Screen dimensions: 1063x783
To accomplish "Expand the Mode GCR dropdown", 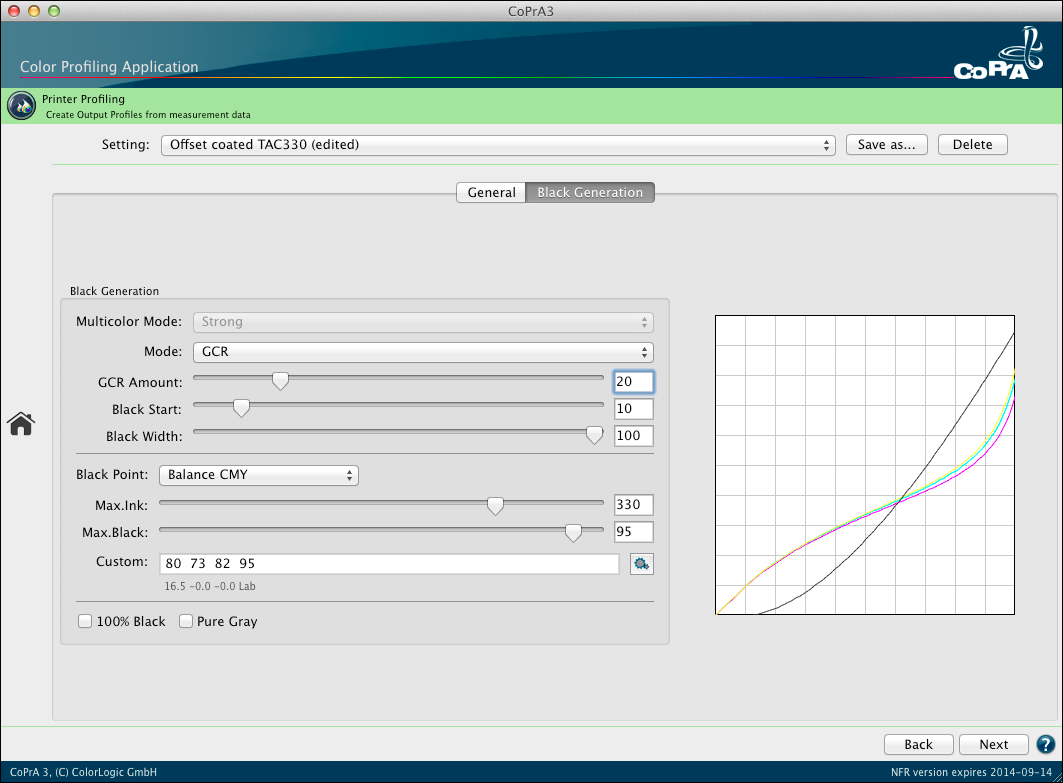I will pos(422,352).
